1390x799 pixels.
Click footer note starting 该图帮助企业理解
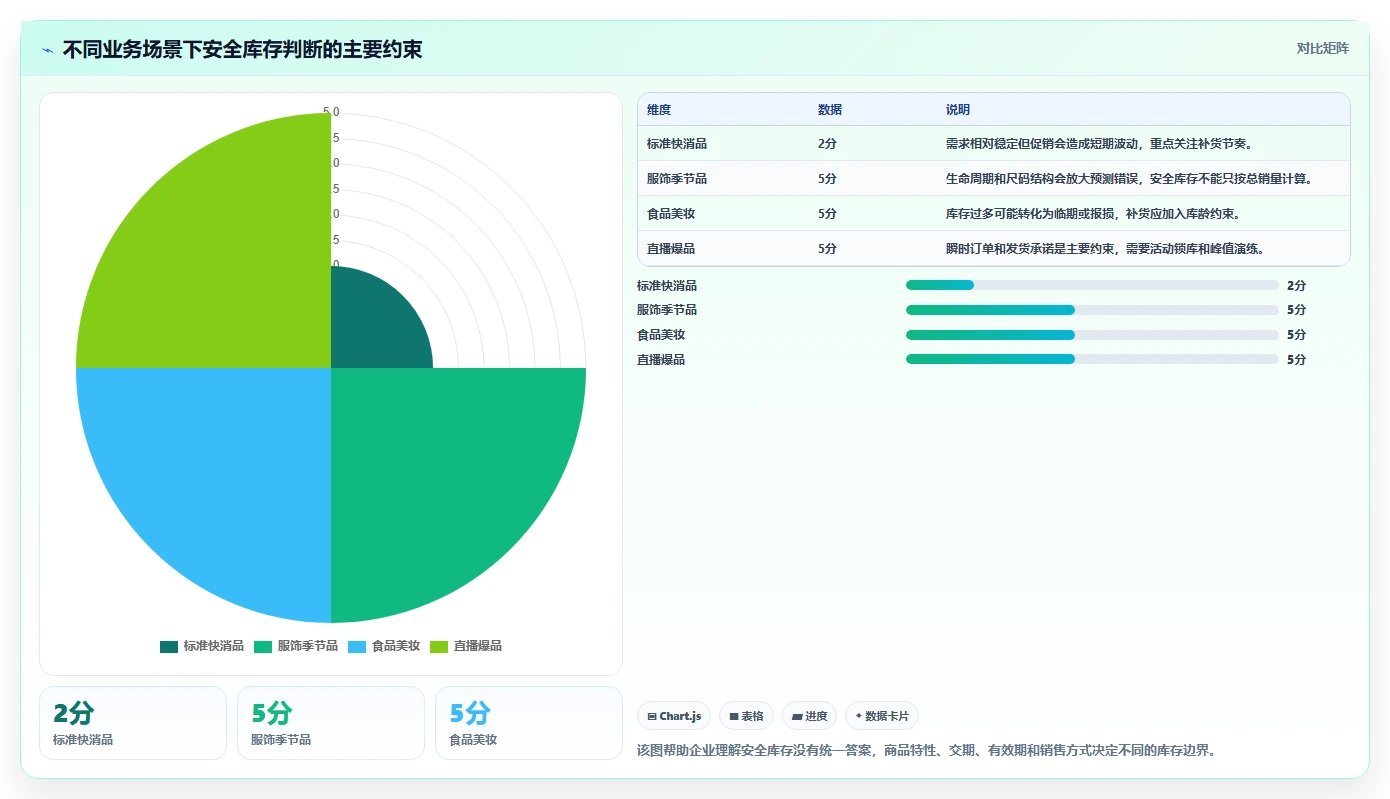coord(926,750)
